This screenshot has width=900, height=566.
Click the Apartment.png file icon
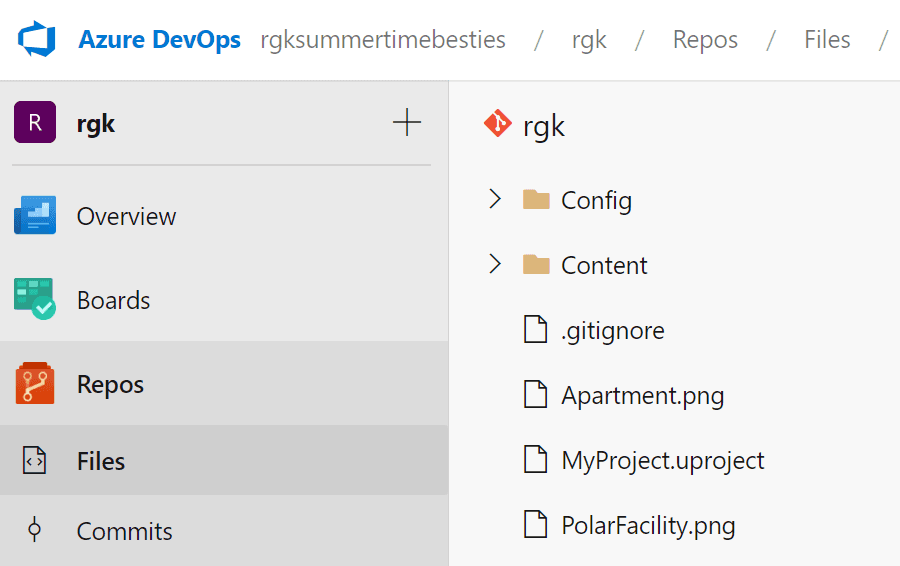536,394
